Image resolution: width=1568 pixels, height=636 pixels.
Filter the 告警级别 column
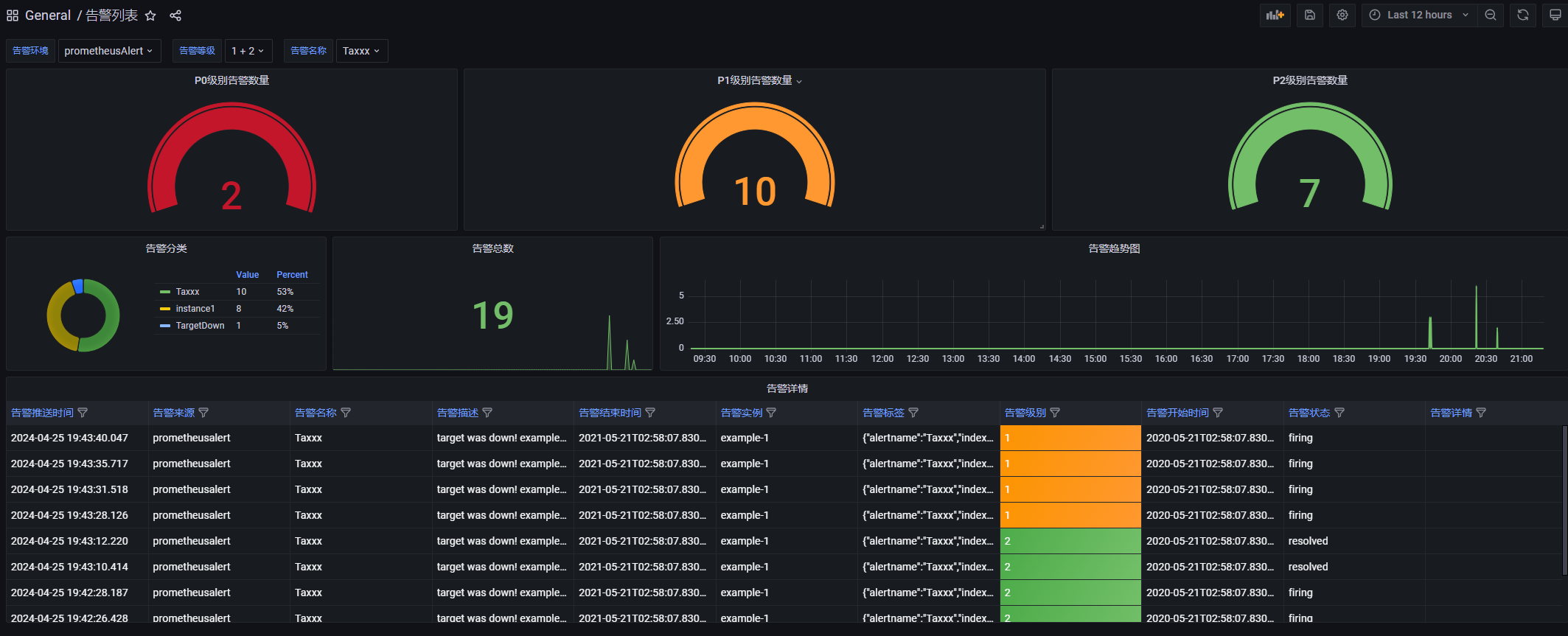[x=1055, y=413]
